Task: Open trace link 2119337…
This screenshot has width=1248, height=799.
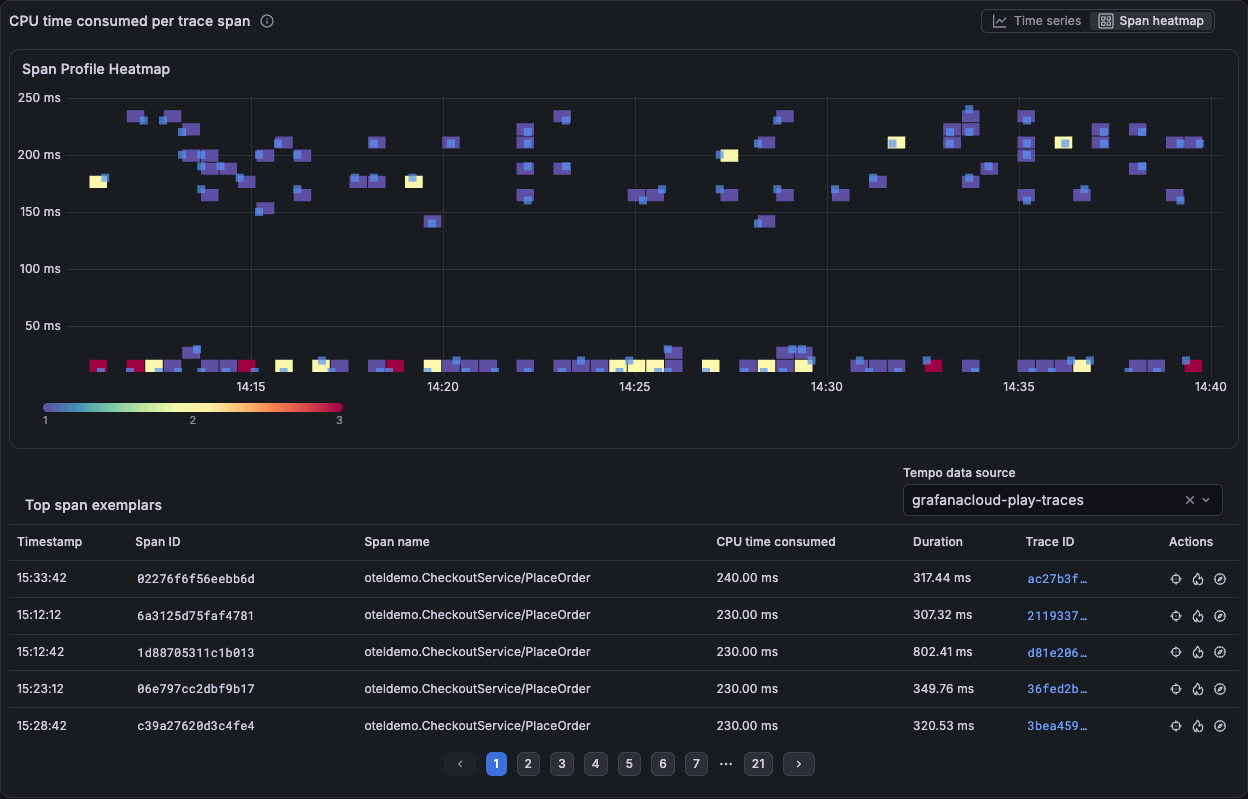Action: coord(1057,616)
